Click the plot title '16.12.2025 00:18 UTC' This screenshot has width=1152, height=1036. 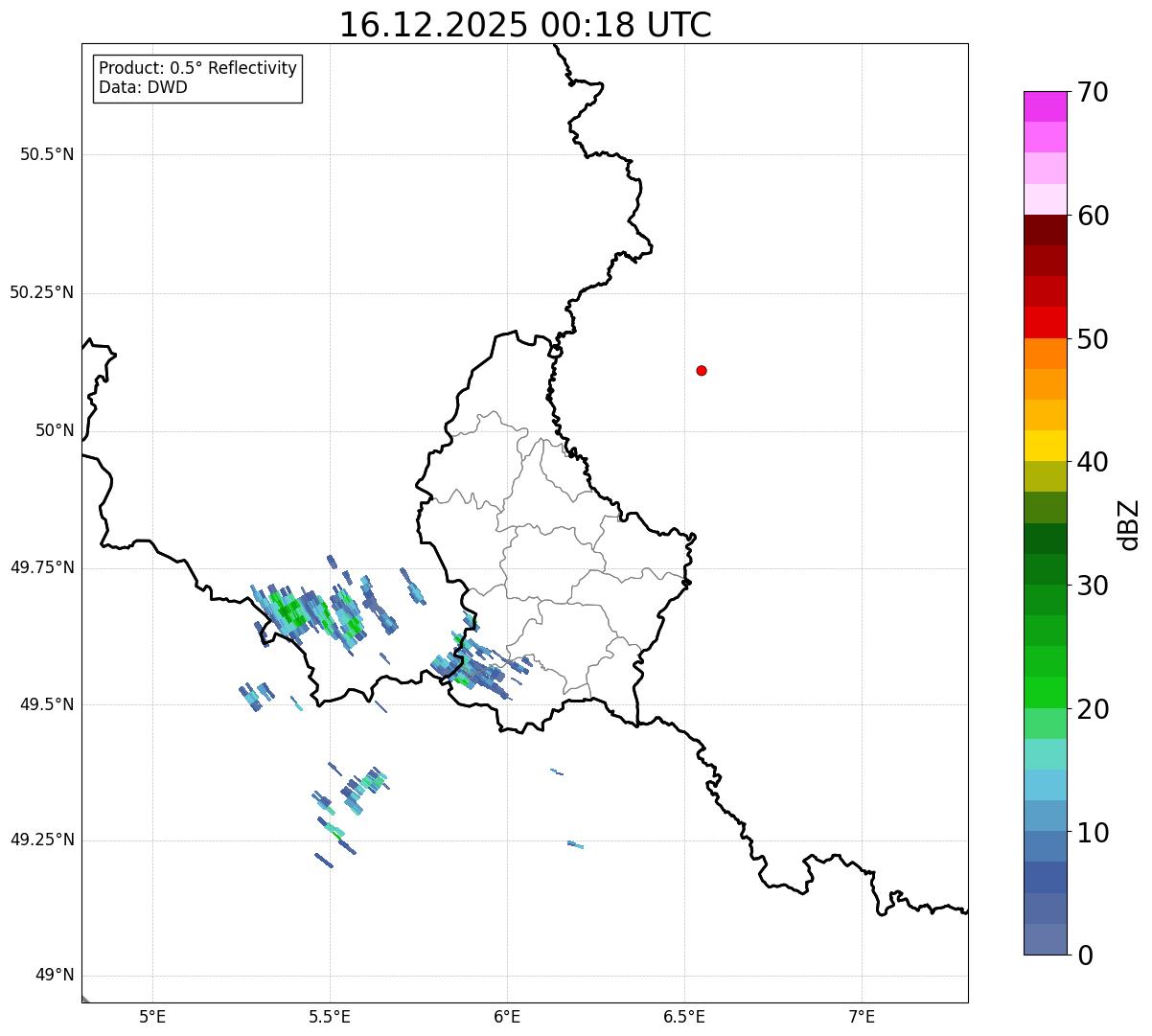(525, 25)
